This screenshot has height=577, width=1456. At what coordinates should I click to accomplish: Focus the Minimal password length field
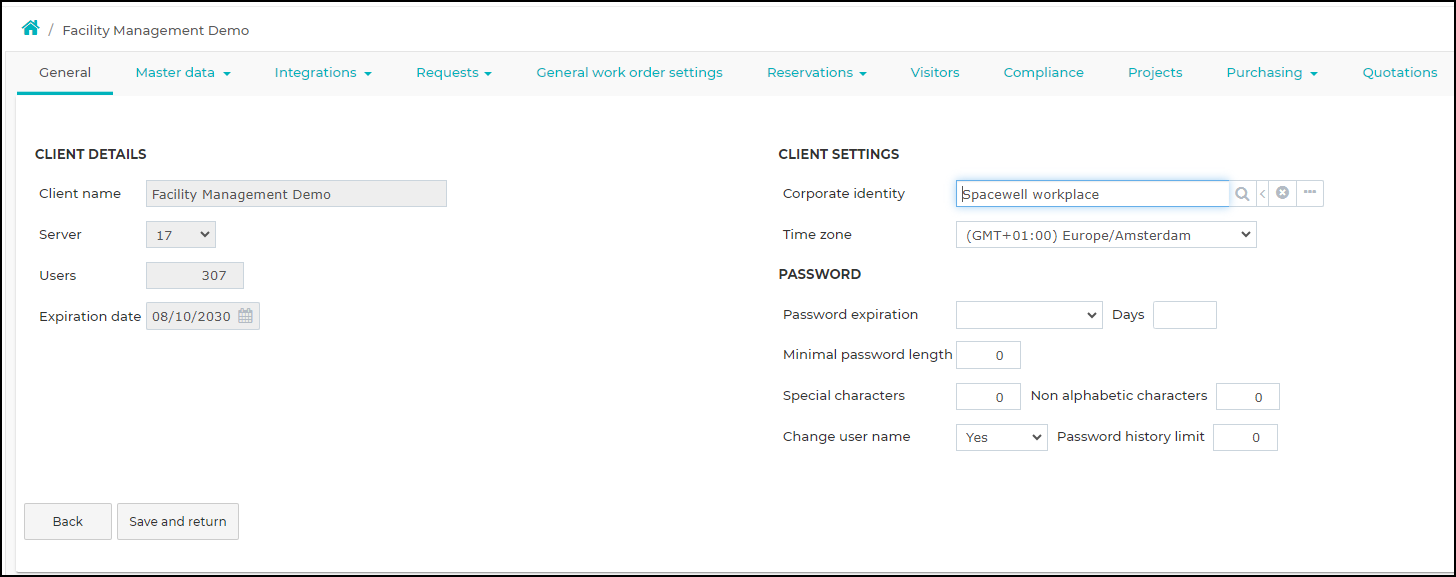[x=988, y=355]
